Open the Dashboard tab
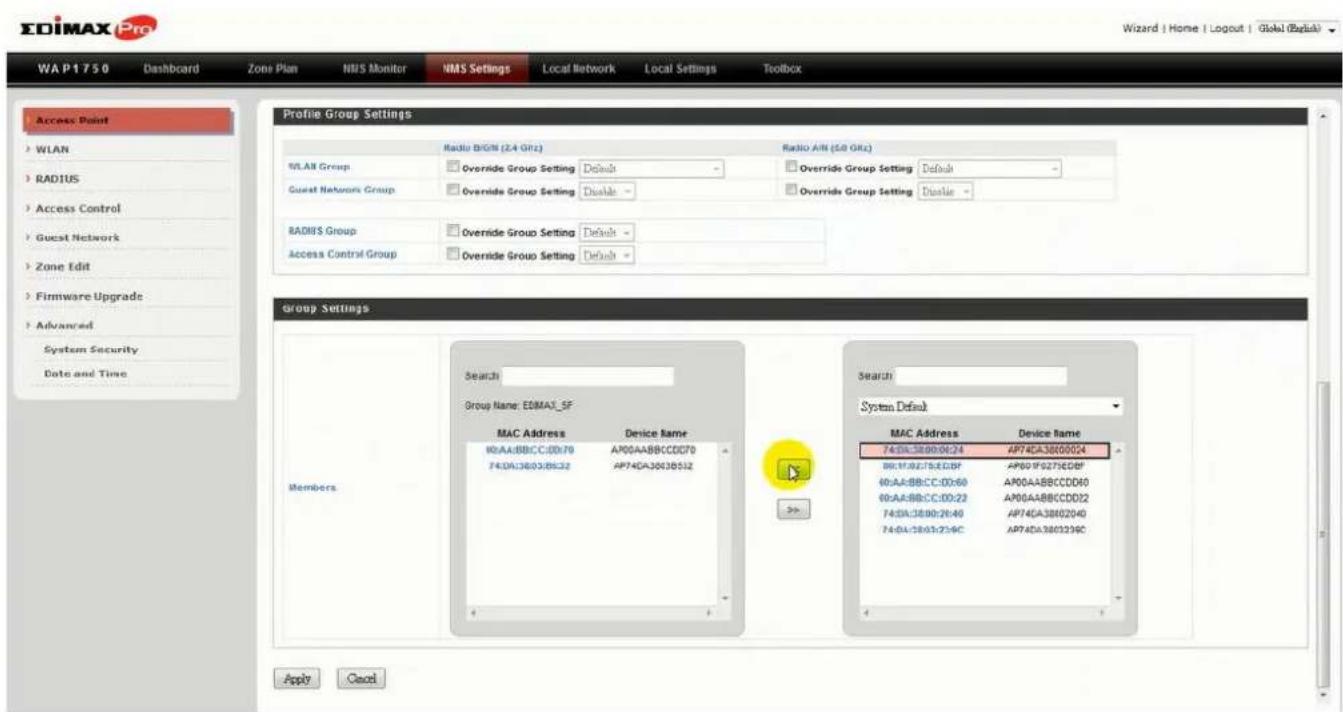Image resolution: width=1343 pixels, height=712 pixels. [x=170, y=68]
